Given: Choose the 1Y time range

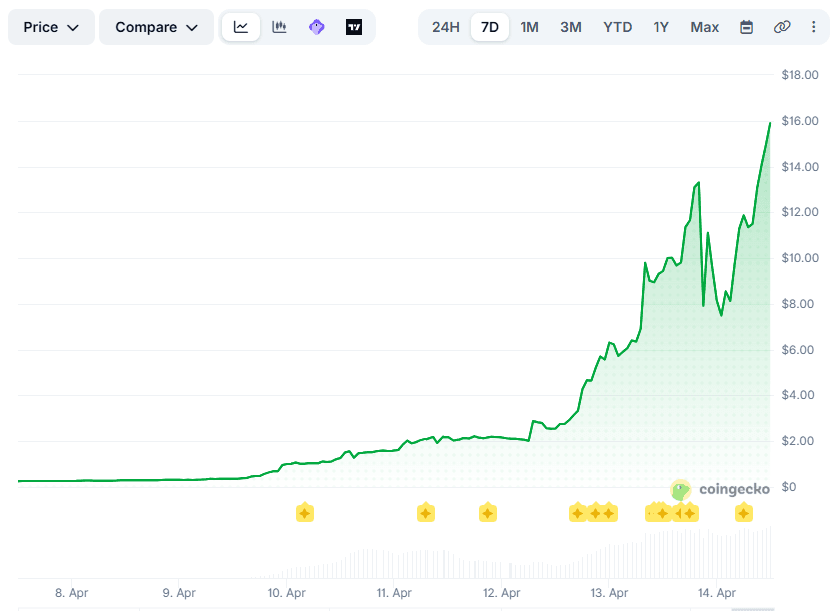Looking at the screenshot, I should [x=661, y=27].
